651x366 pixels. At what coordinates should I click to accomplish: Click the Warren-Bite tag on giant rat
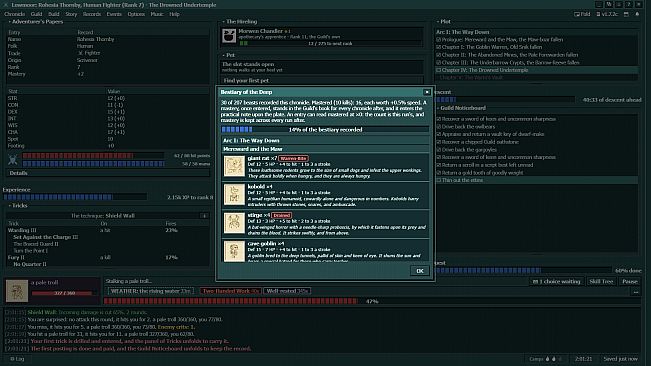[x=293, y=159]
